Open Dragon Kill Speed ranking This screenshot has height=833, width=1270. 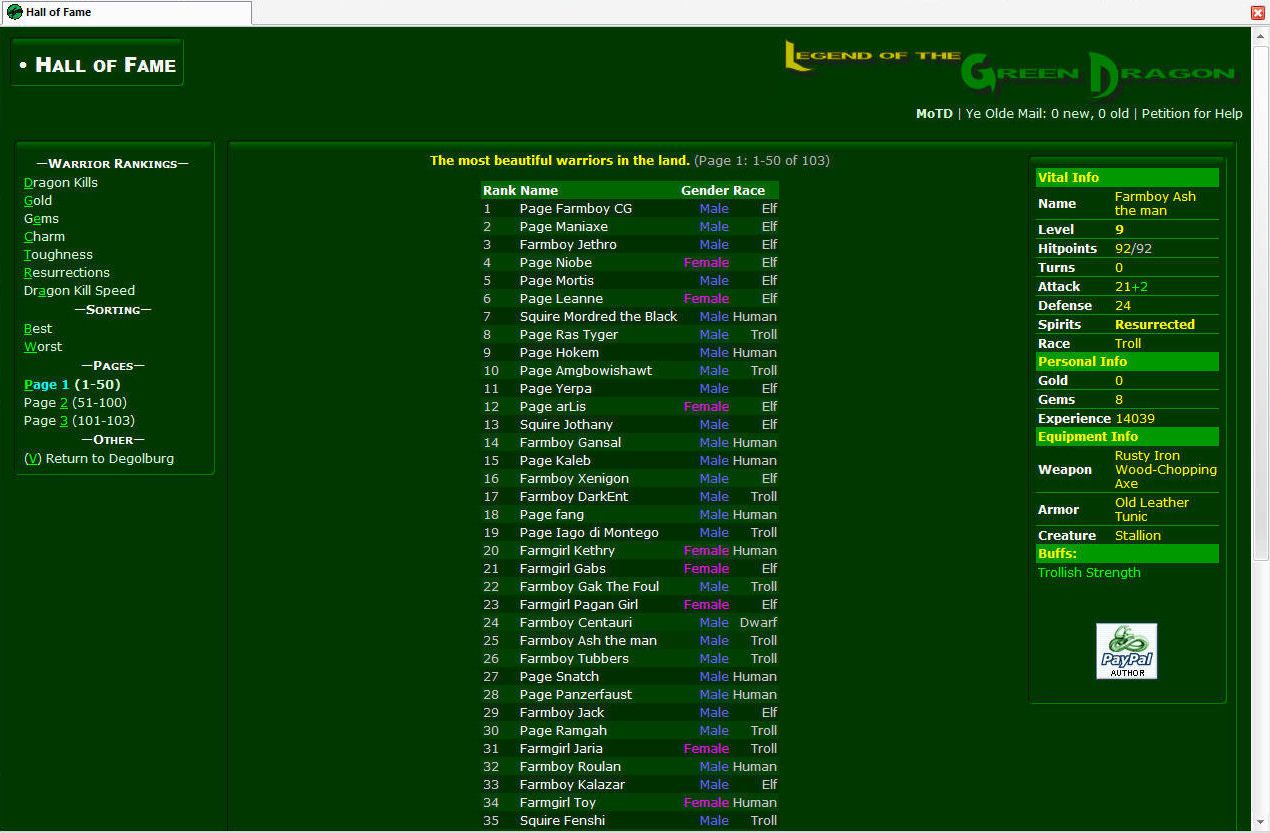tap(79, 291)
